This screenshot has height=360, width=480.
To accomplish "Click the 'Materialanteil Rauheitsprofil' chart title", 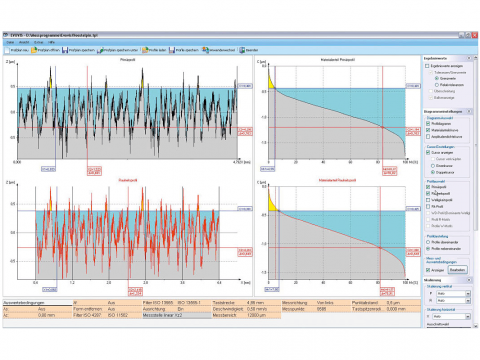I will 337,180.
